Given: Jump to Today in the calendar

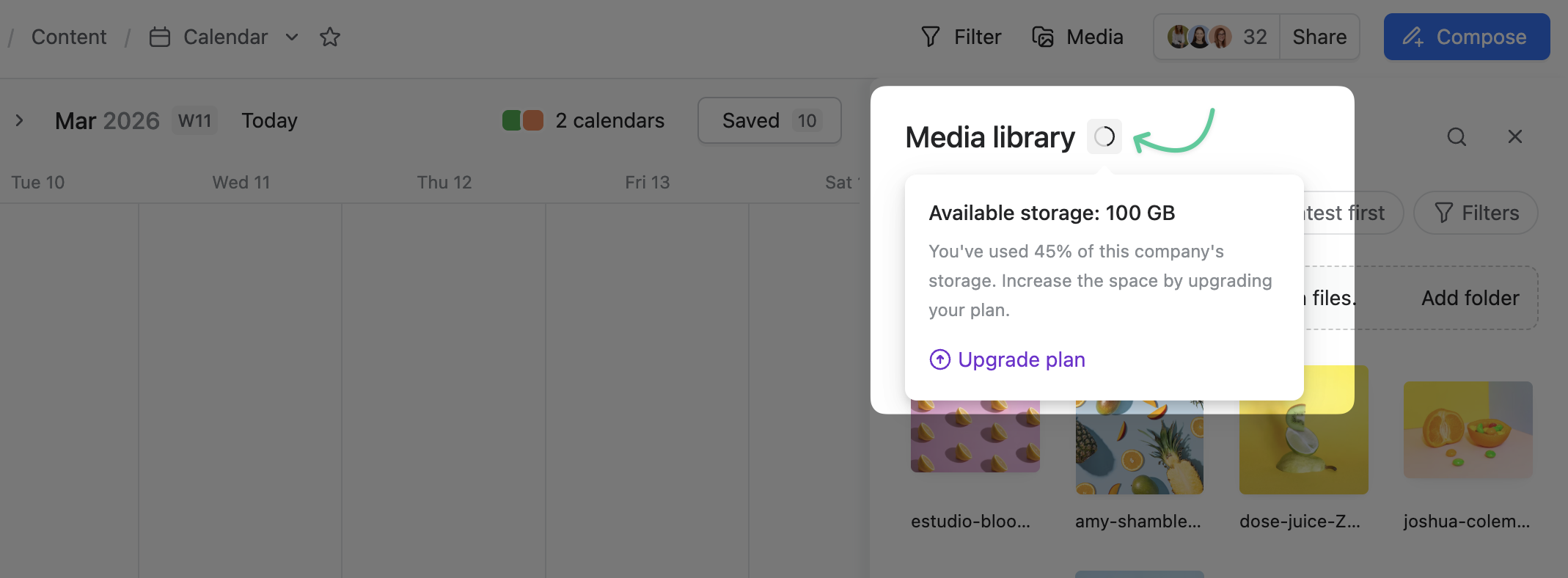Looking at the screenshot, I should pos(269,120).
